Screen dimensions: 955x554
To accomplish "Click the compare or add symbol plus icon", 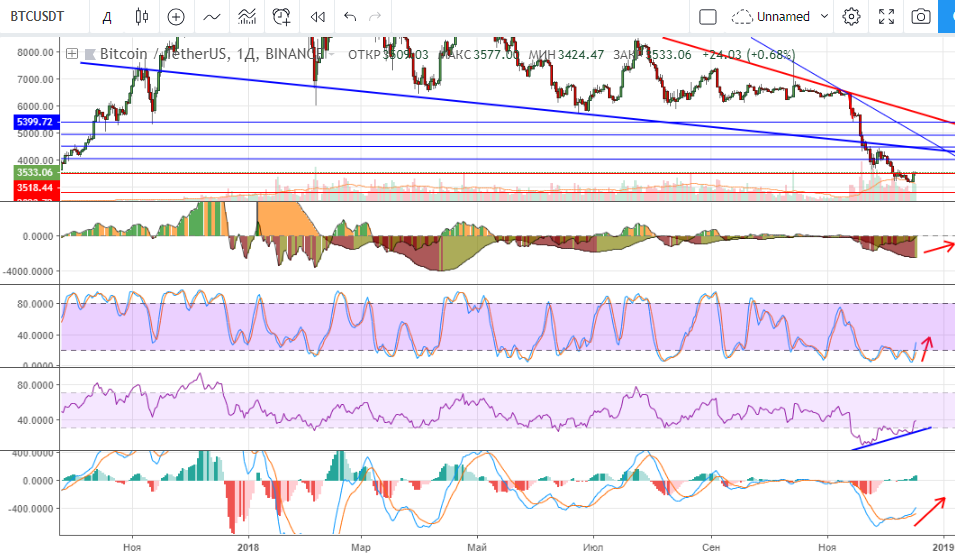I will pyautogui.click(x=176, y=16).
